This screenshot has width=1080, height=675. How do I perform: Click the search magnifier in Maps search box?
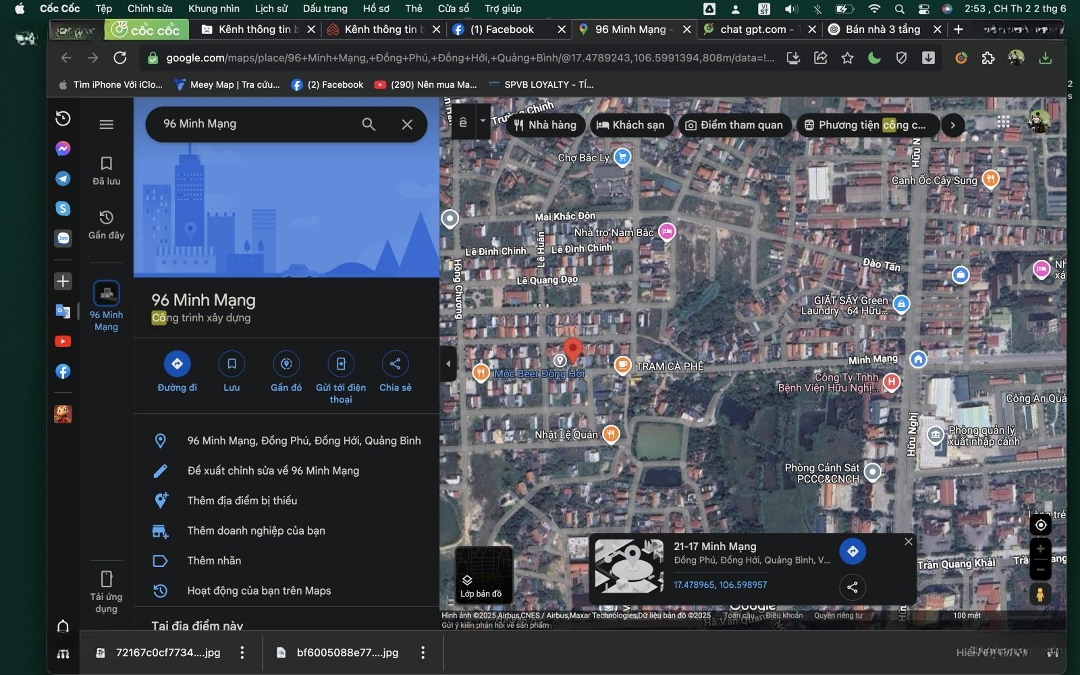point(369,124)
